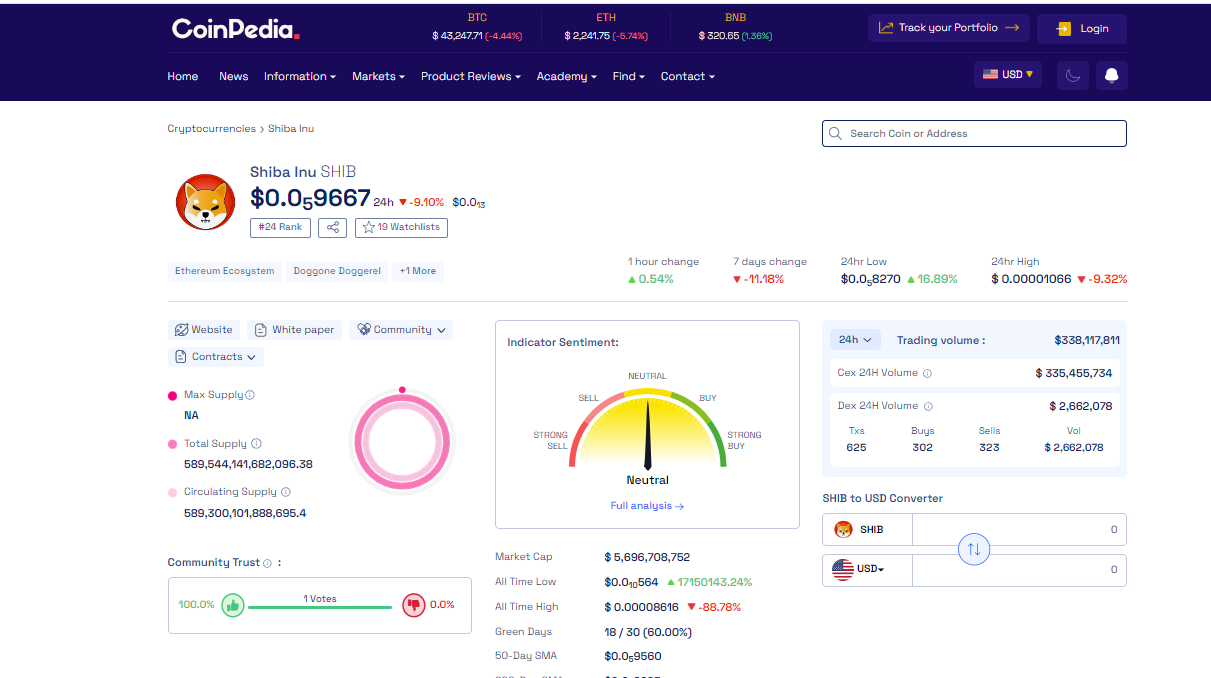
Task: Click the Doggone Doggerel tag
Action: [337, 271]
